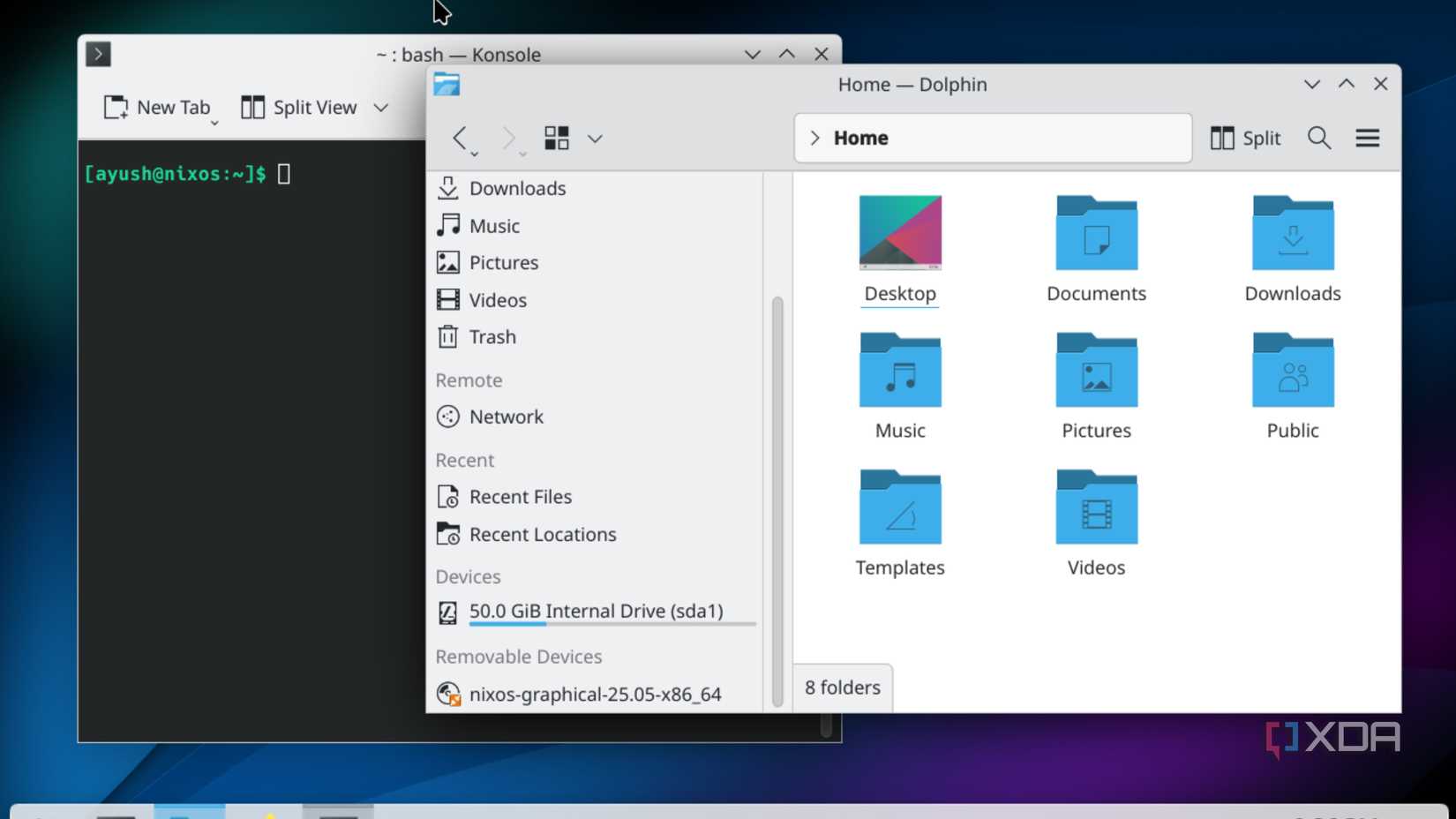Focus the Konsole terminal prompt
The width and height of the screenshot is (1456, 819).
(283, 174)
